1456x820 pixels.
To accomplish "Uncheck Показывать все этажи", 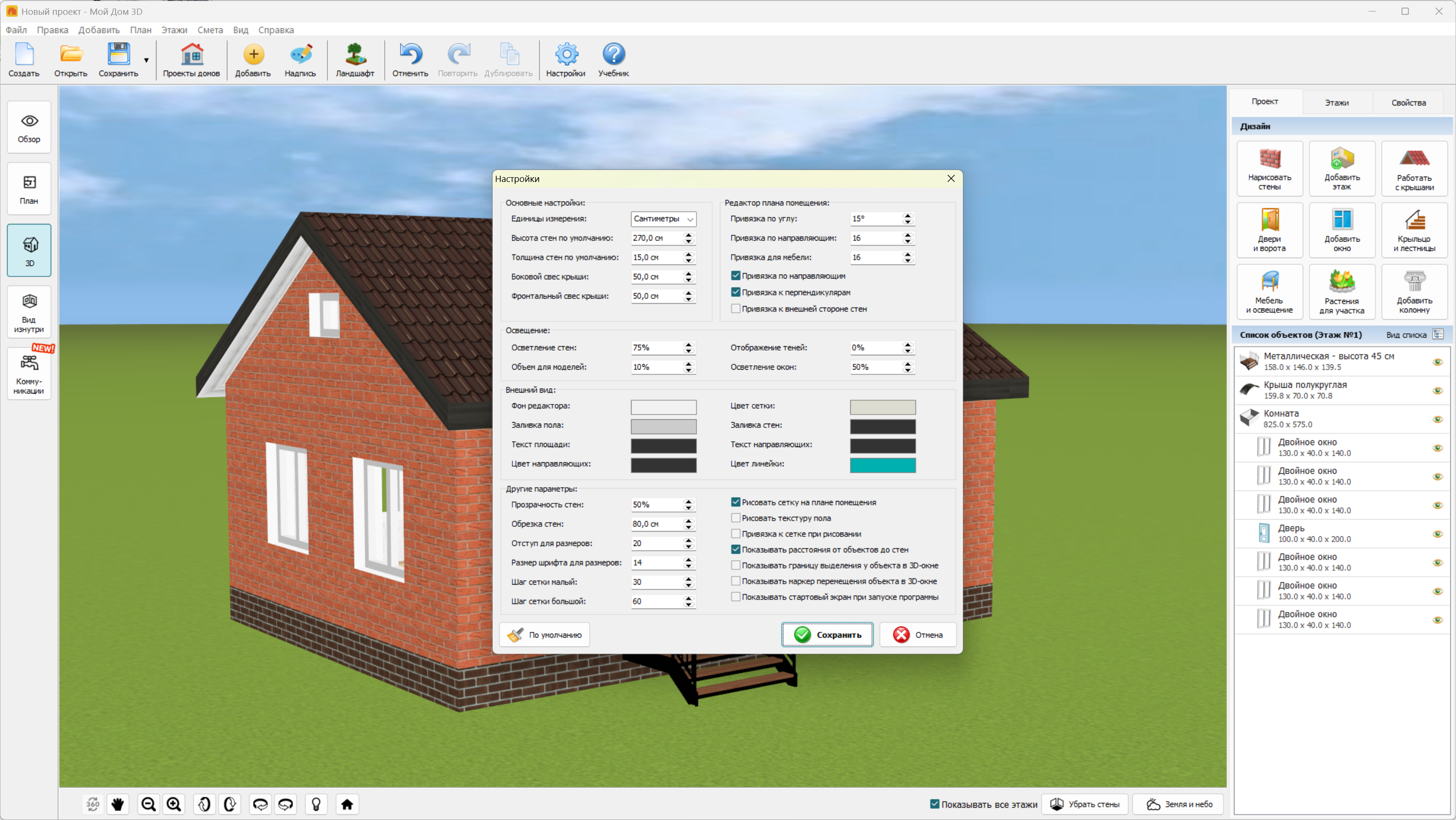I will 934,804.
